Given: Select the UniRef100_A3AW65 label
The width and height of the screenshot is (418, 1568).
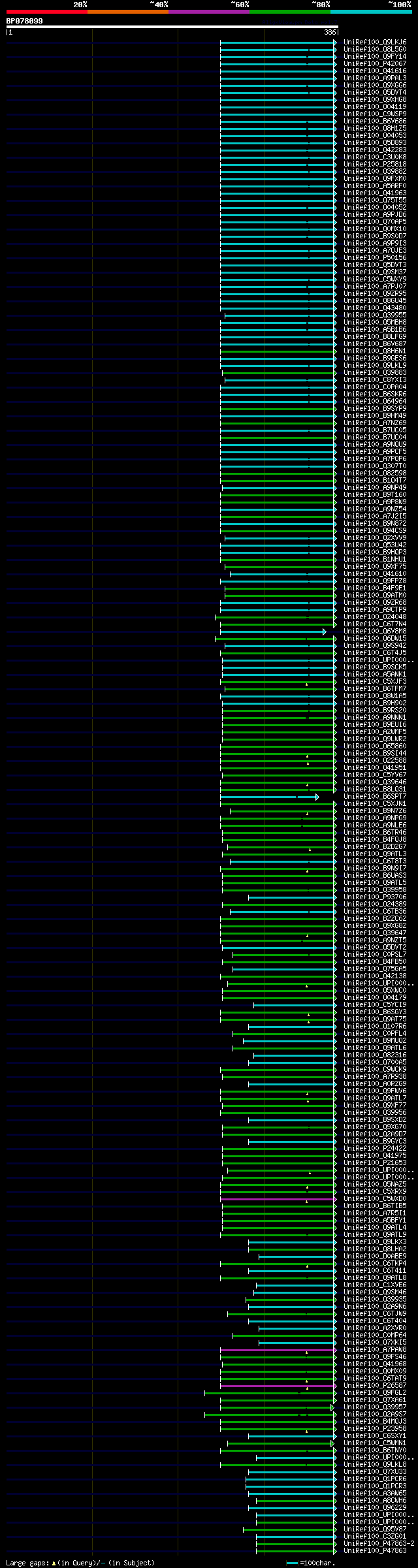Looking at the screenshot, I should tap(375, 1493).
